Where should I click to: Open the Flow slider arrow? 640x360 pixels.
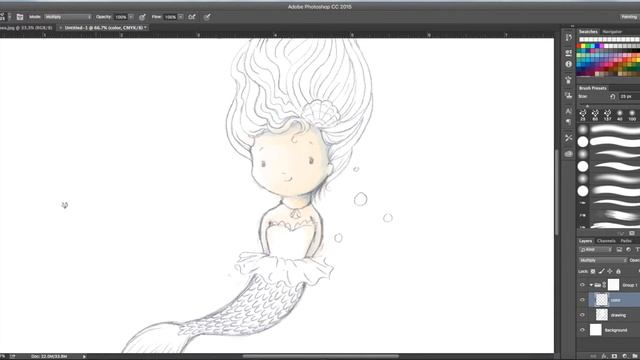click(180, 17)
